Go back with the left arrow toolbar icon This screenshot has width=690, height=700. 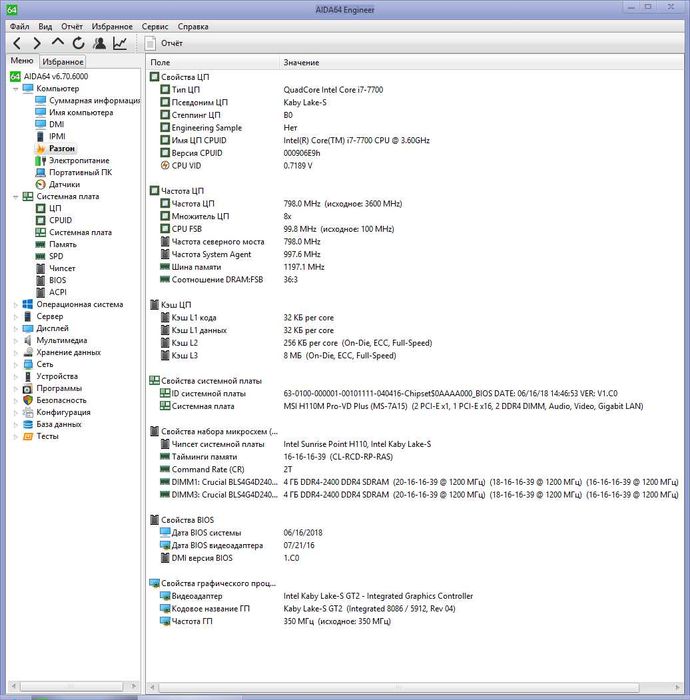coord(17,43)
